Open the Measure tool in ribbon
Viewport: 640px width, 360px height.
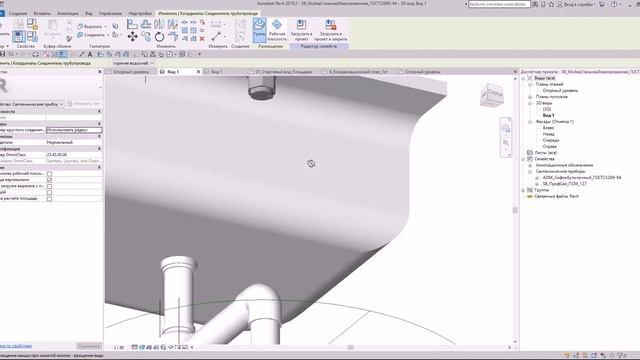click(x=217, y=37)
